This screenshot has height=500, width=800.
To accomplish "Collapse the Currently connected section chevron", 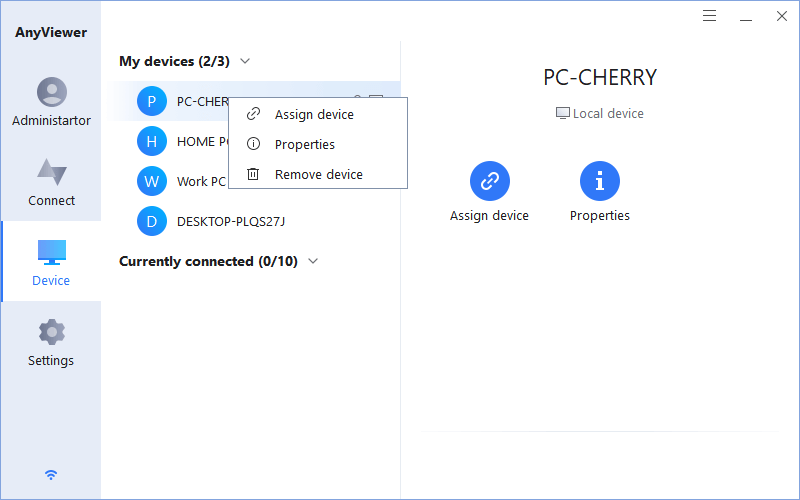I will pyautogui.click(x=313, y=261).
